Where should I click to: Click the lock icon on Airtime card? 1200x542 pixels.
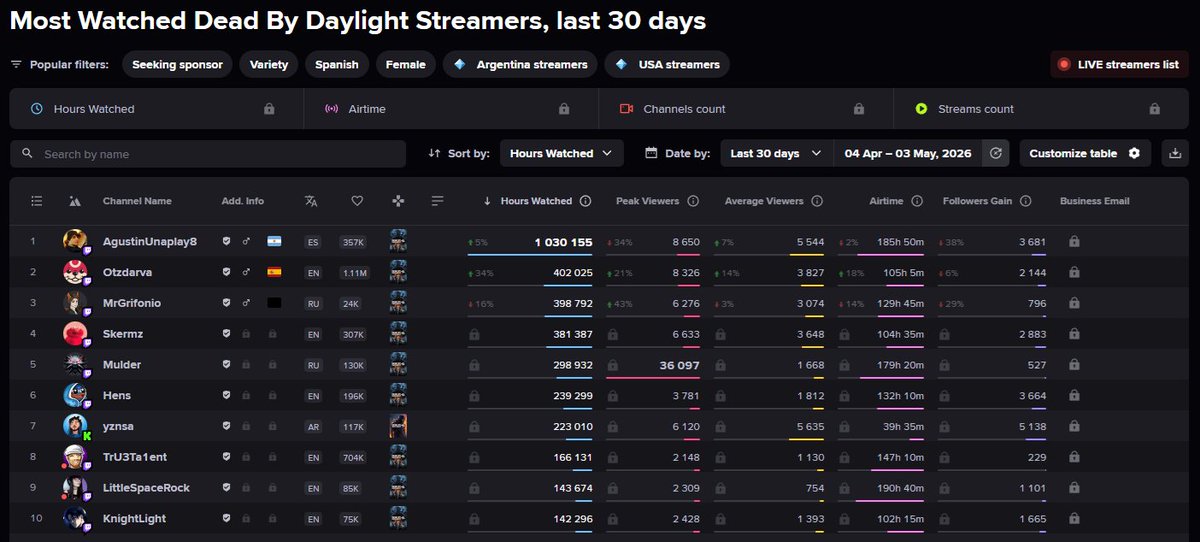(x=564, y=109)
